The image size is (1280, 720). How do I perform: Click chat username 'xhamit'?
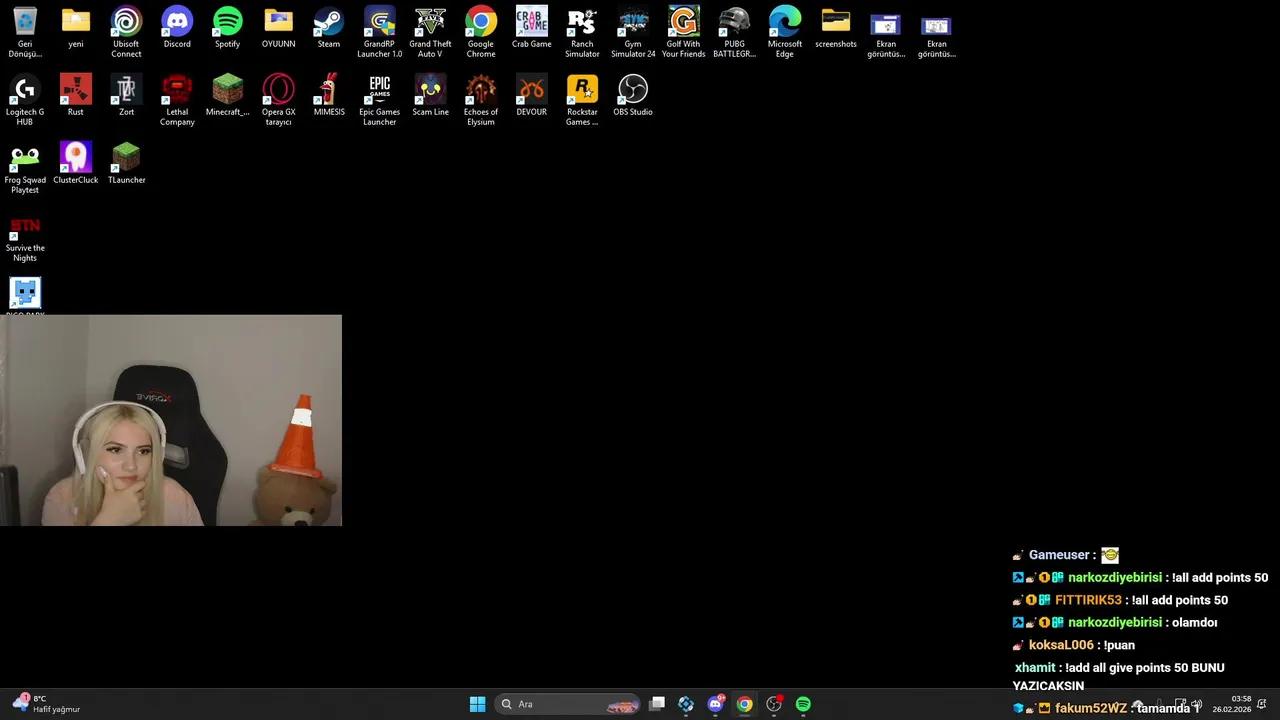tap(1035, 667)
